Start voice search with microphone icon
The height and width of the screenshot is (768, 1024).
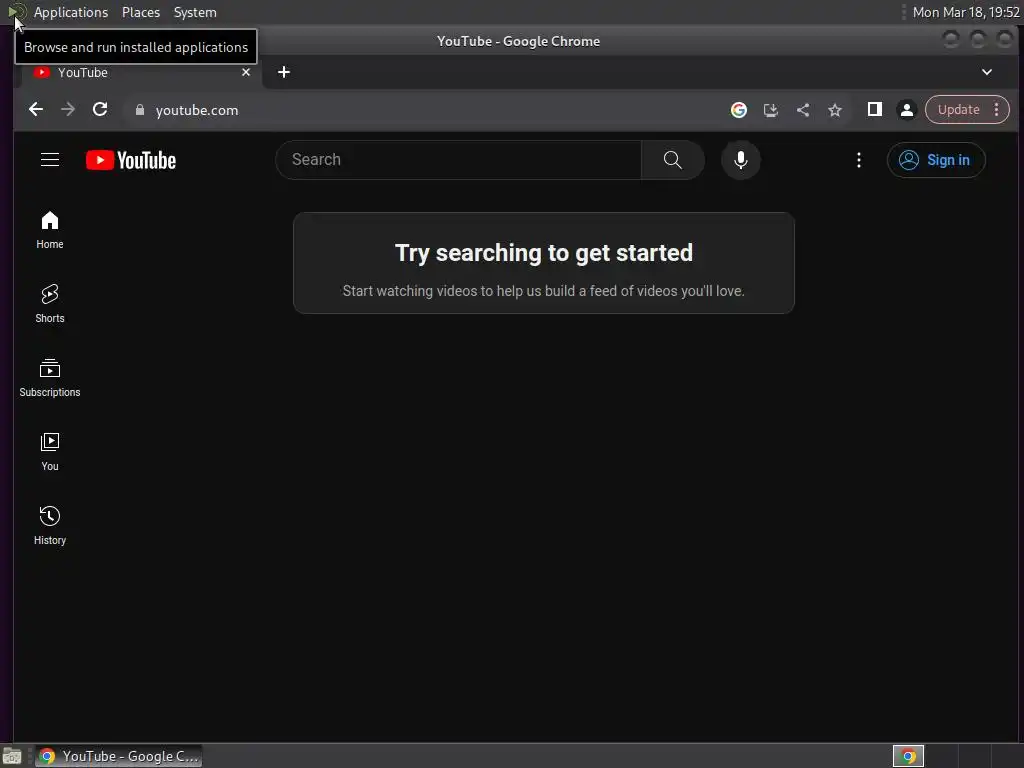[741, 160]
